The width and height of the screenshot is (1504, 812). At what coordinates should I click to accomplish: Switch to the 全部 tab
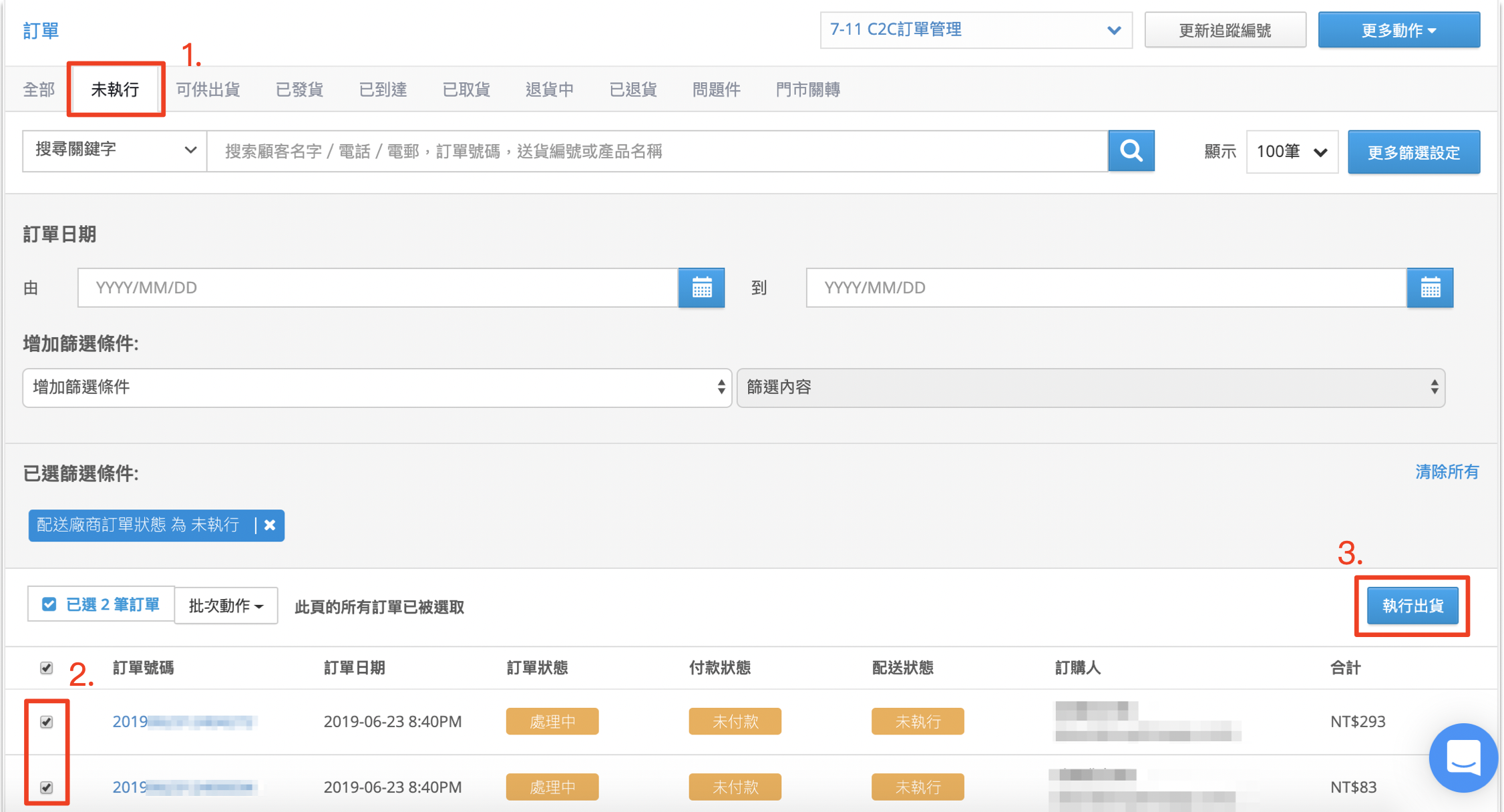pyautogui.click(x=39, y=89)
